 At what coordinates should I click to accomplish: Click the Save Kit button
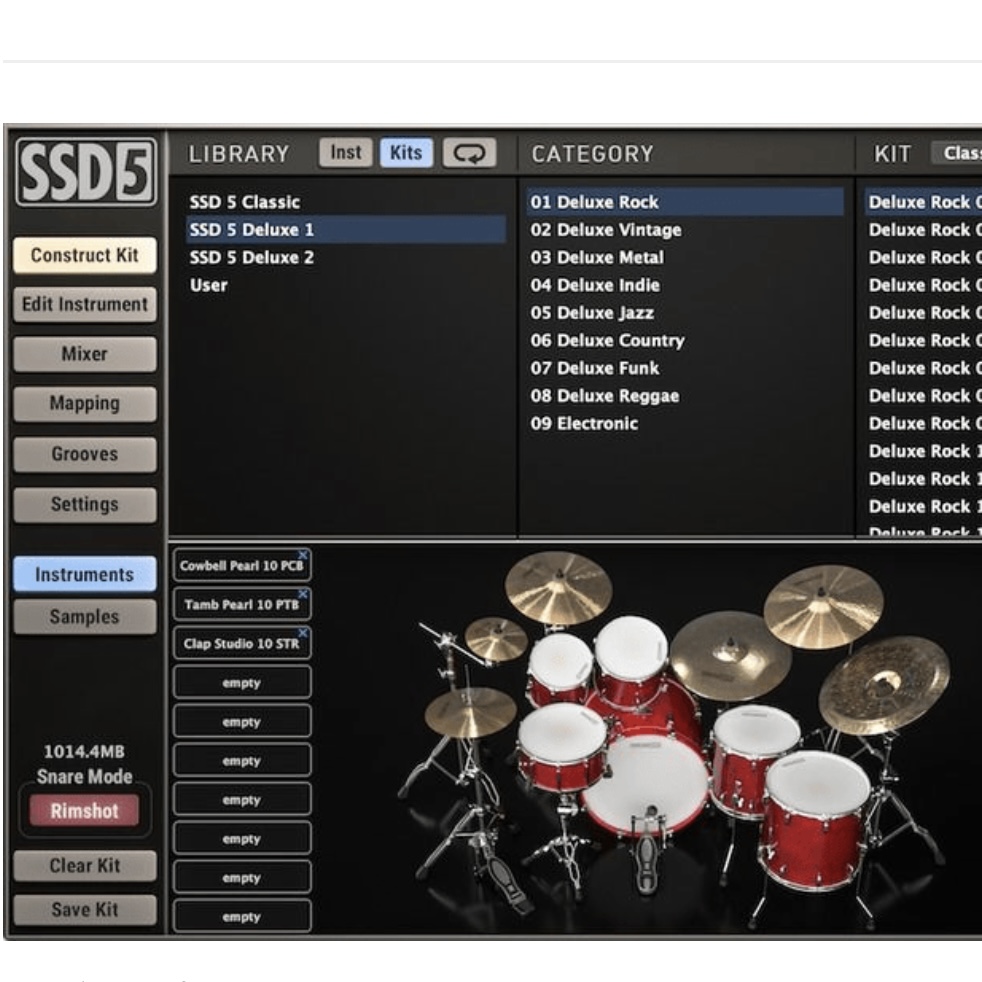pyautogui.click(x=85, y=909)
